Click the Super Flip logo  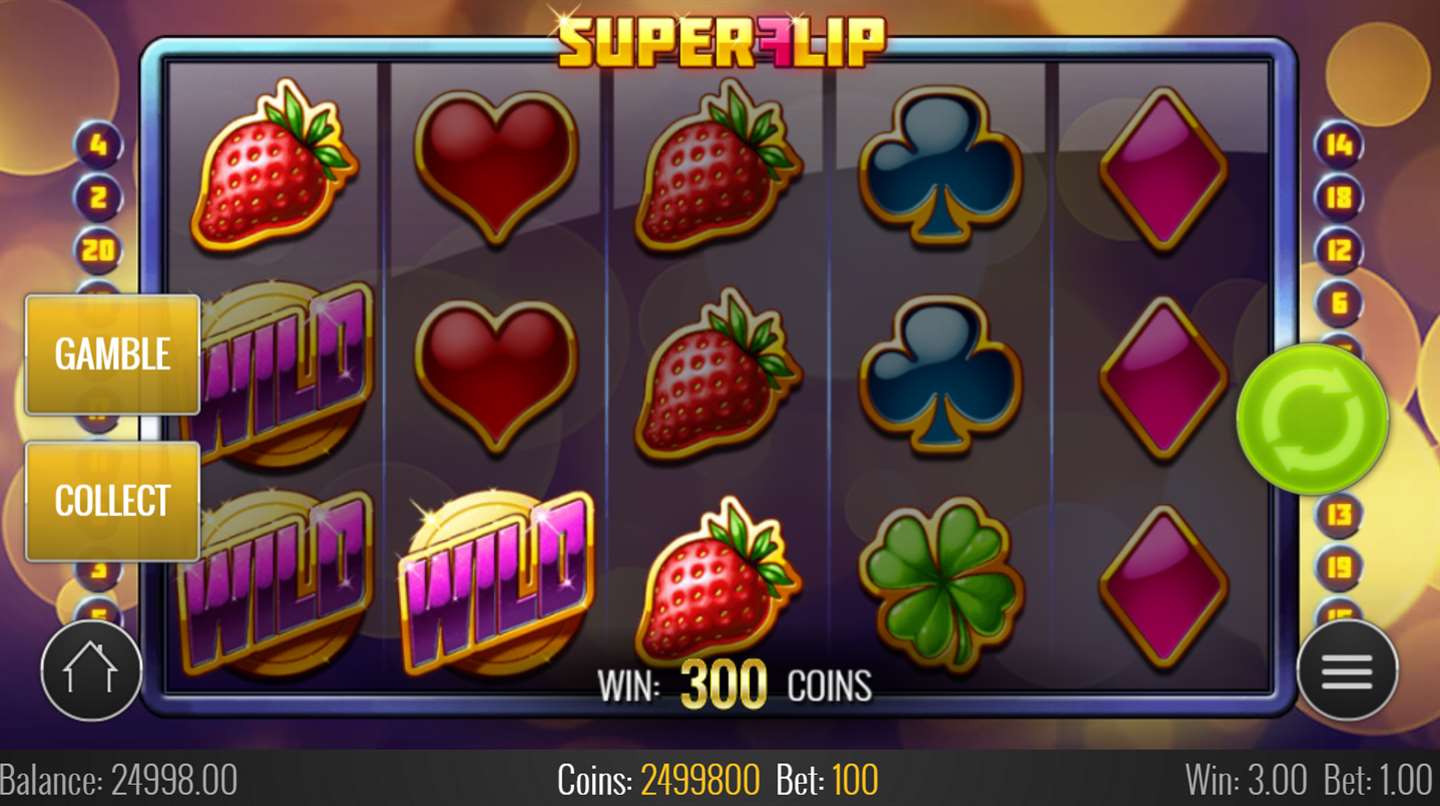pos(721,39)
